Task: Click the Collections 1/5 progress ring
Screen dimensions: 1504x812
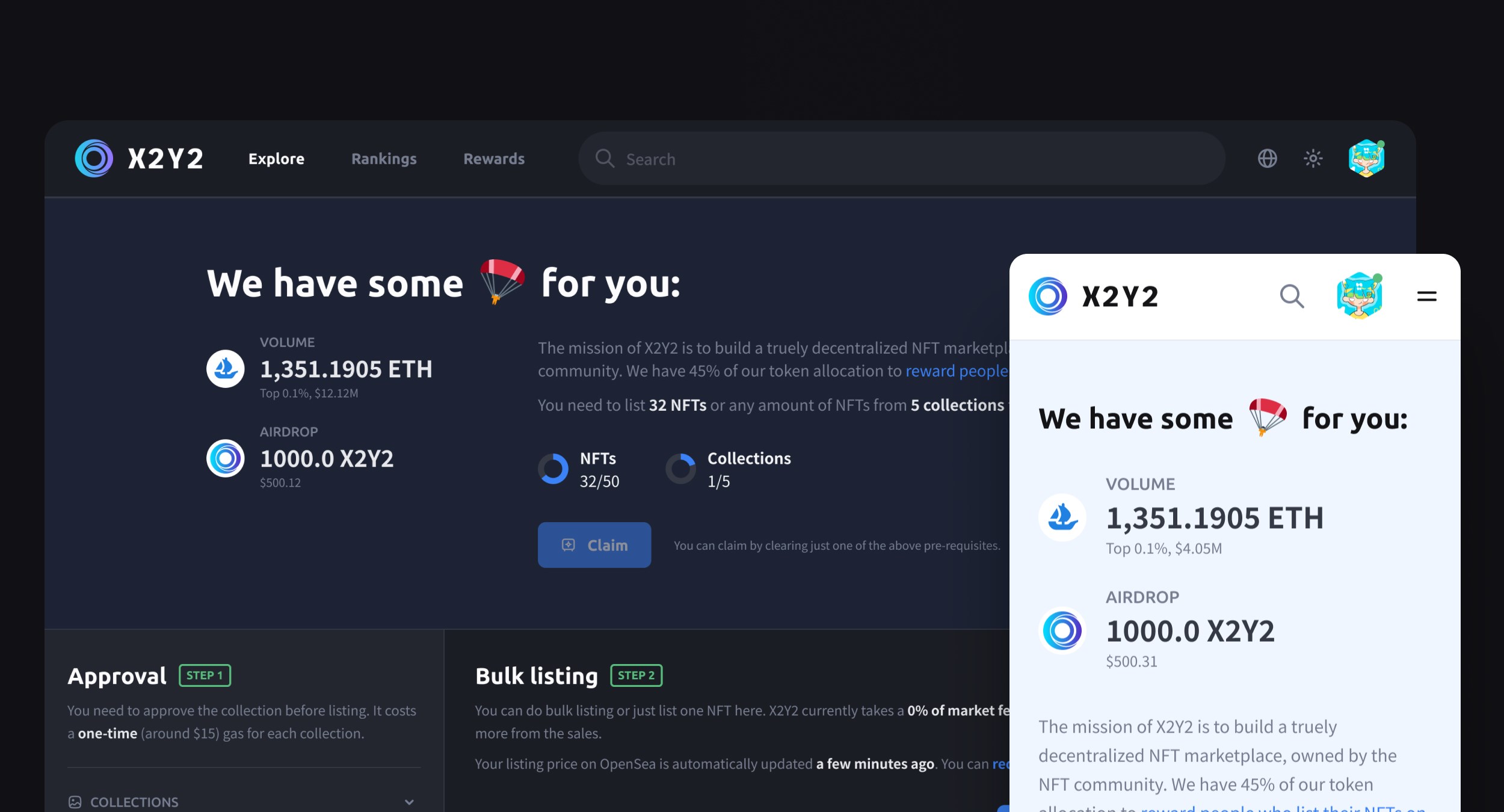Action: [x=680, y=469]
